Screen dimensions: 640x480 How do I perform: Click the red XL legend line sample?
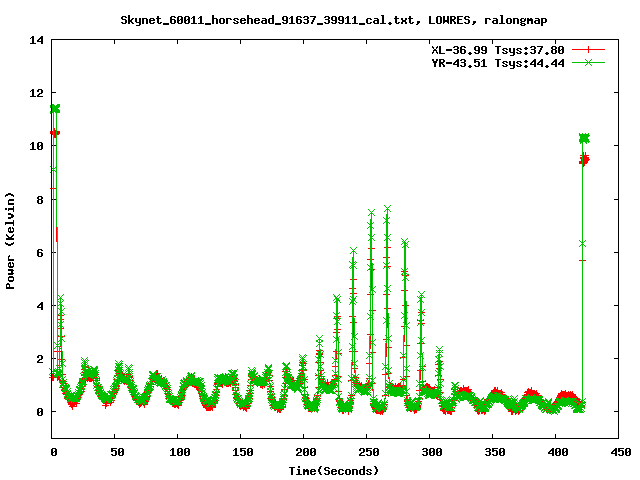[x=588, y=50]
